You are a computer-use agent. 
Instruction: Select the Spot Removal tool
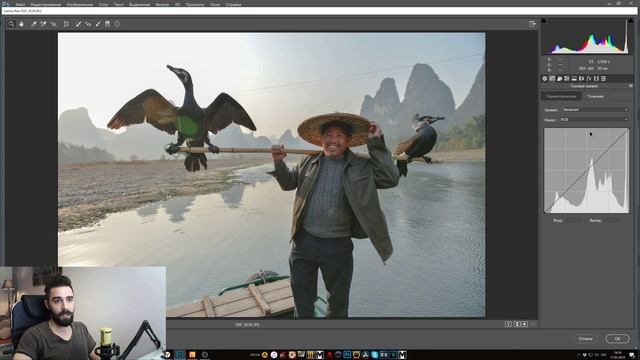click(78, 24)
